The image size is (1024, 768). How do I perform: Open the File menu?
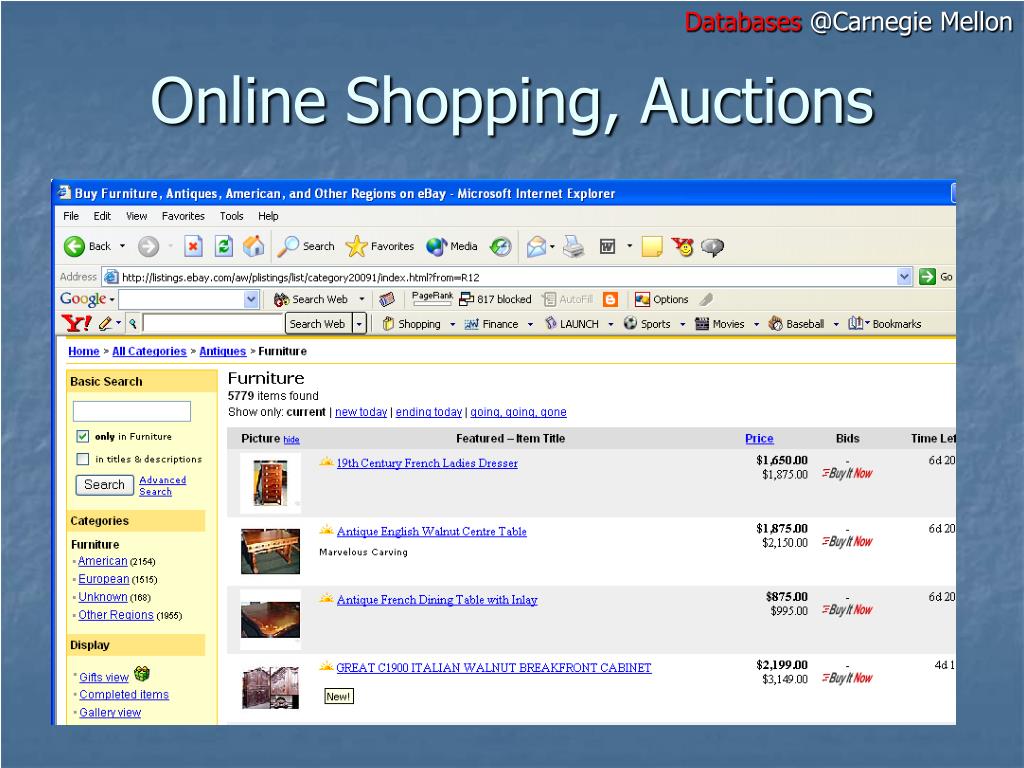[71, 216]
